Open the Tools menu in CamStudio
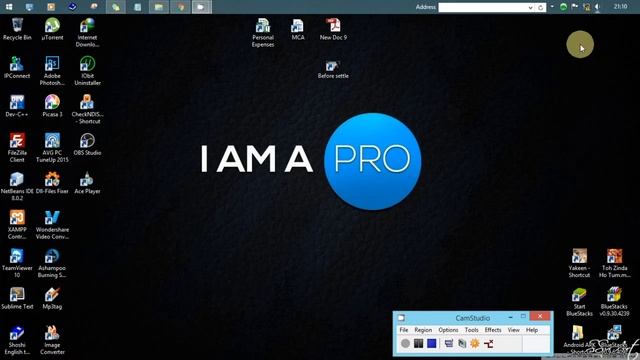This screenshot has height=360, width=640. click(x=471, y=330)
